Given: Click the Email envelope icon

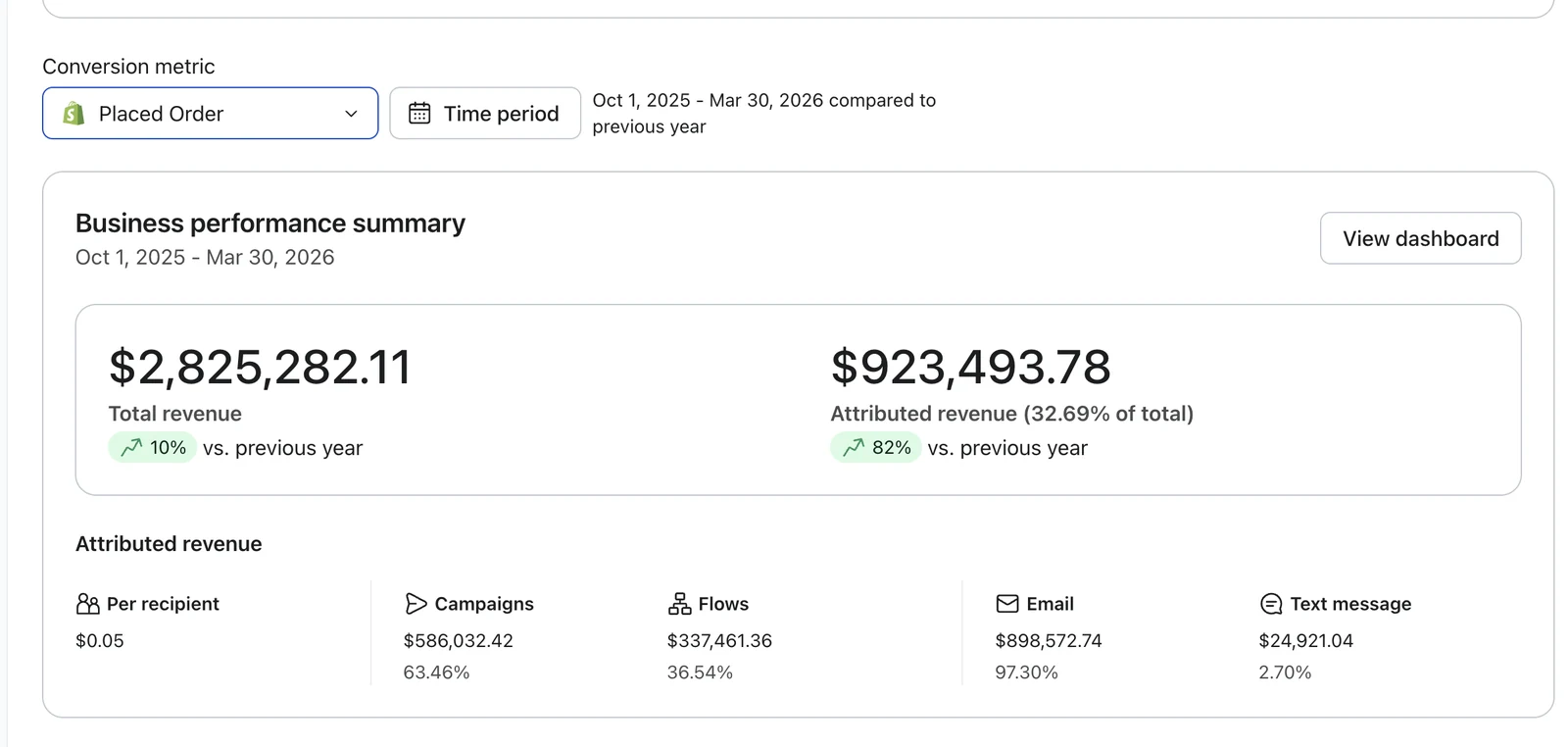Looking at the screenshot, I should tap(1007, 604).
